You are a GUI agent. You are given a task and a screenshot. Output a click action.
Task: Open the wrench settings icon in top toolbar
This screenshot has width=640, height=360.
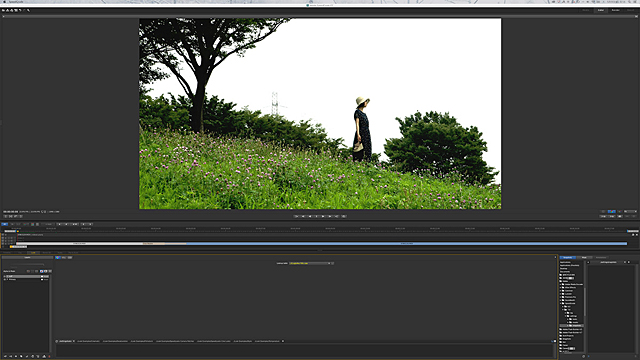[28, 10]
